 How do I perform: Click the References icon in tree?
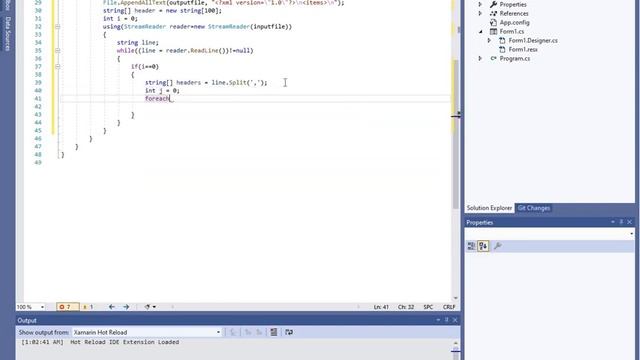point(493,13)
